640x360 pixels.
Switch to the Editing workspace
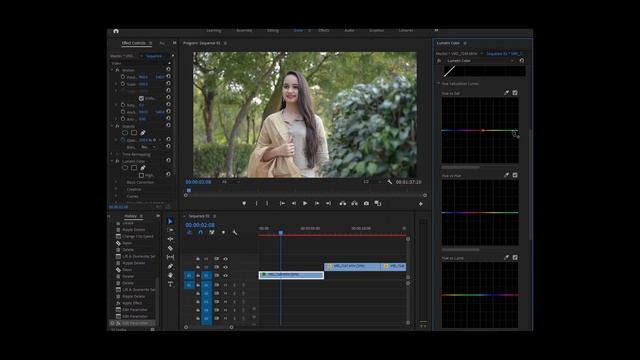273,31
